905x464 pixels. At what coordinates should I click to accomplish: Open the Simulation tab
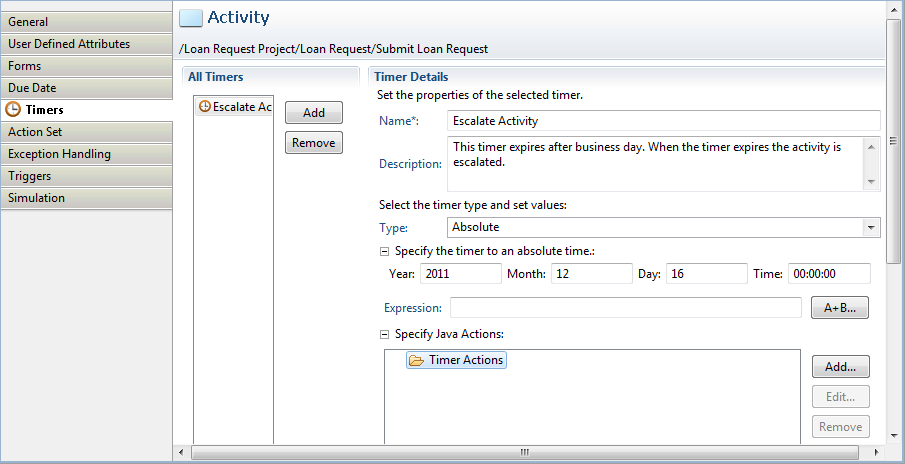click(86, 198)
